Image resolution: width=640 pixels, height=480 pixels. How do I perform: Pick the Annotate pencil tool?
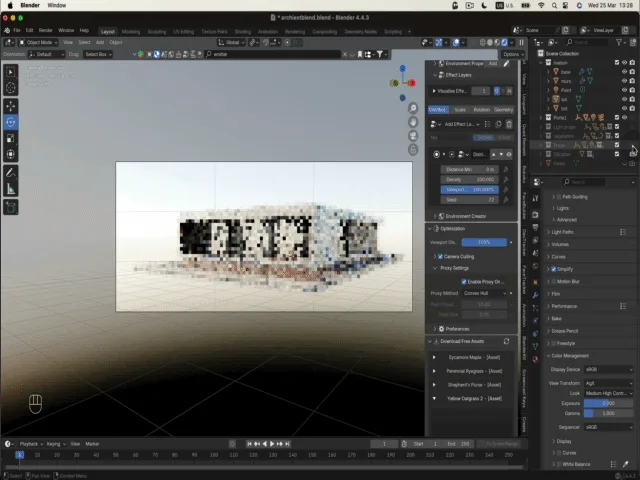click(x=11, y=172)
